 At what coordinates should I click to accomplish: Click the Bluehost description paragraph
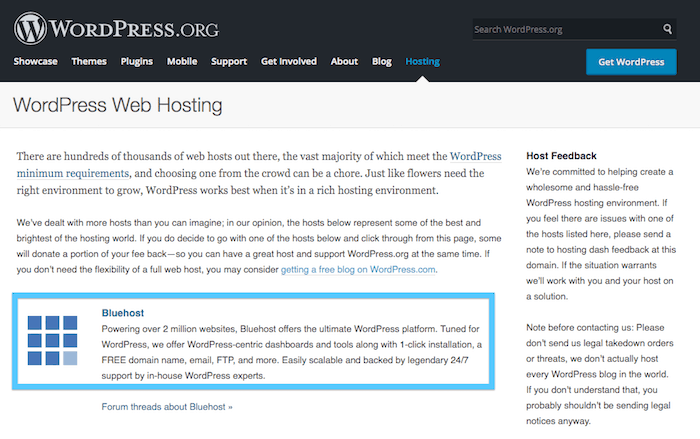292,352
